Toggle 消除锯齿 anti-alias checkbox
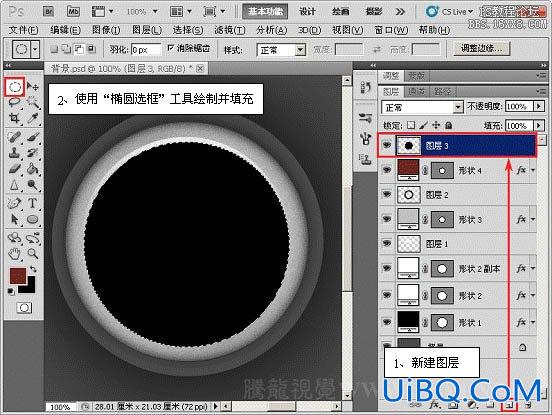This screenshot has height=415, width=552. point(171,48)
